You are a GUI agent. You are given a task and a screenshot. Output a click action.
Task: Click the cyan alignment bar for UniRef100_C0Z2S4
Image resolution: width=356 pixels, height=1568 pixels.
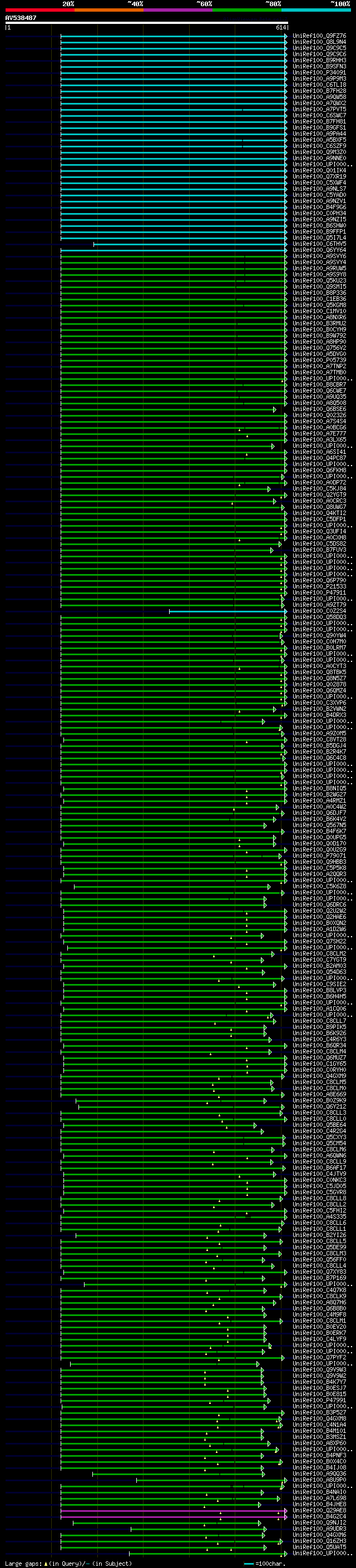[228, 611]
